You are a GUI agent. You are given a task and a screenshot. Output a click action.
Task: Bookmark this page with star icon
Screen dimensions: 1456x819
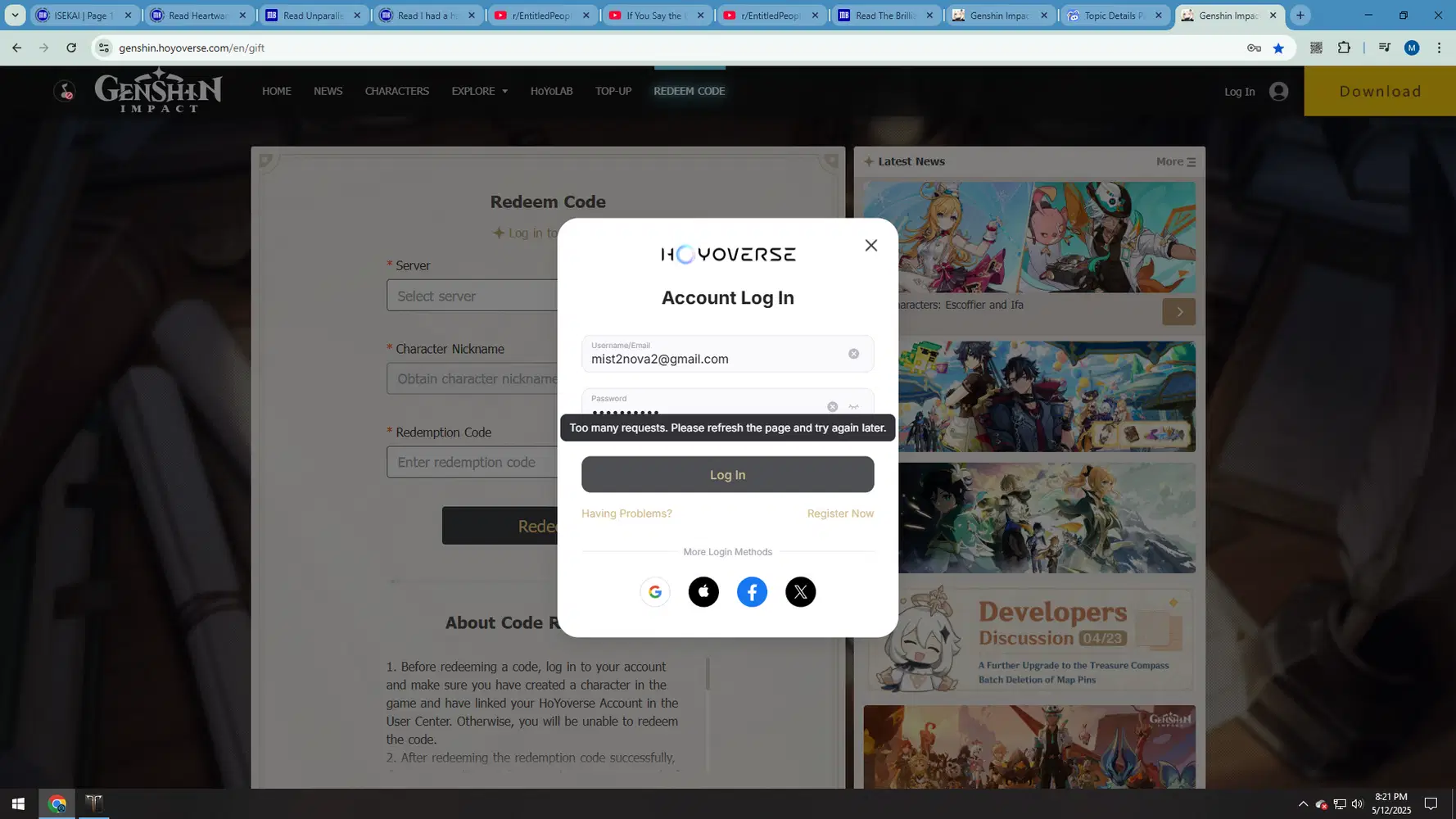pos(1278,48)
